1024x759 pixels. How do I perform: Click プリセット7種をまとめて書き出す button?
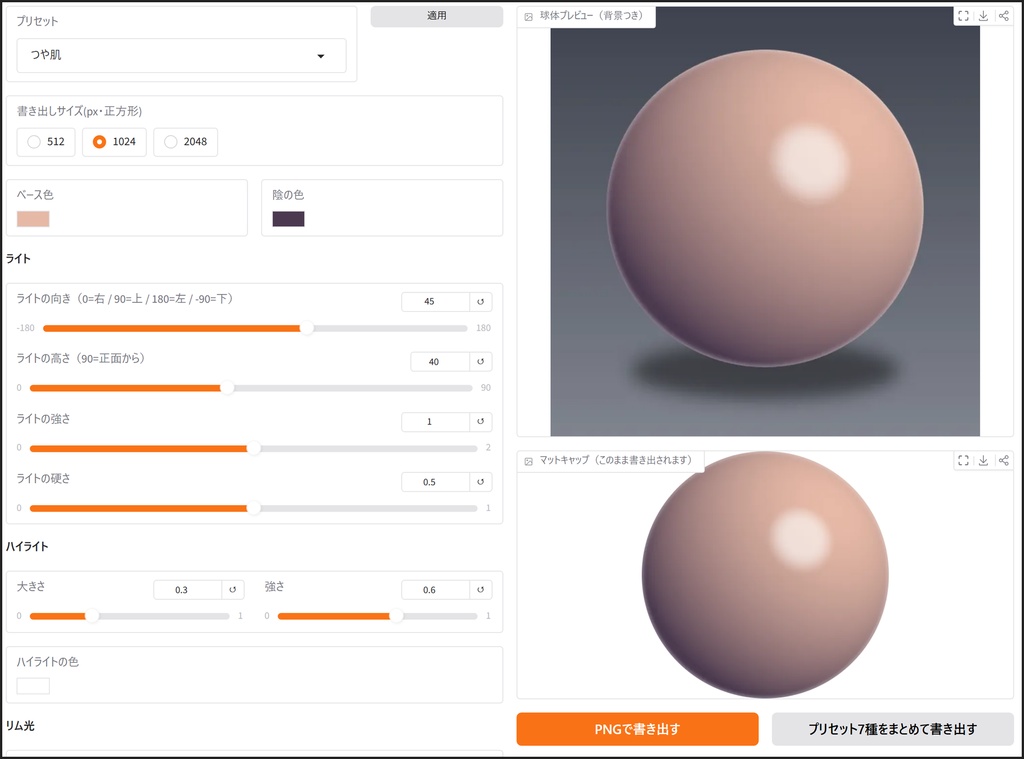click(893, 729)
